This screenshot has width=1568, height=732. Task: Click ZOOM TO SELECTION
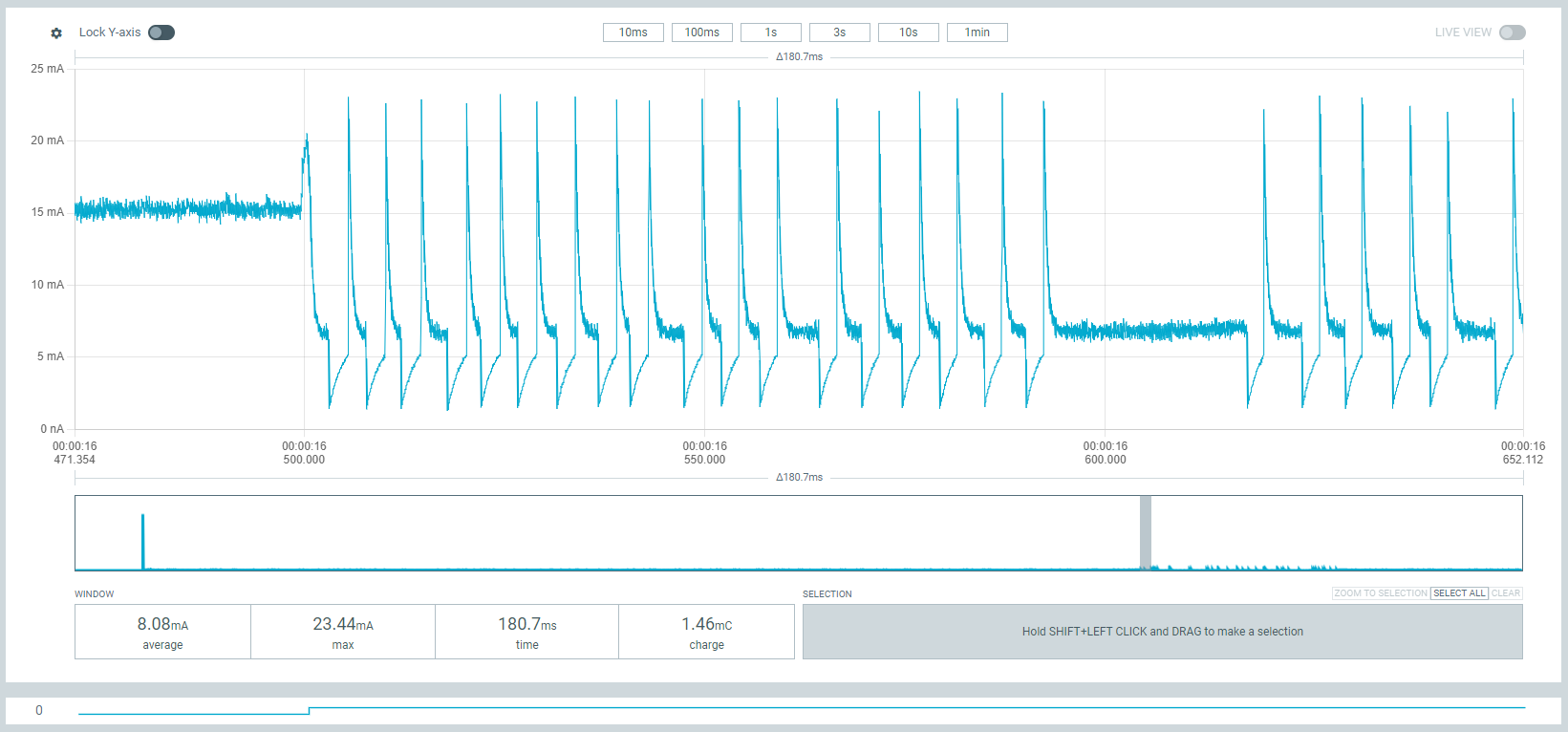click(1380, 593)
